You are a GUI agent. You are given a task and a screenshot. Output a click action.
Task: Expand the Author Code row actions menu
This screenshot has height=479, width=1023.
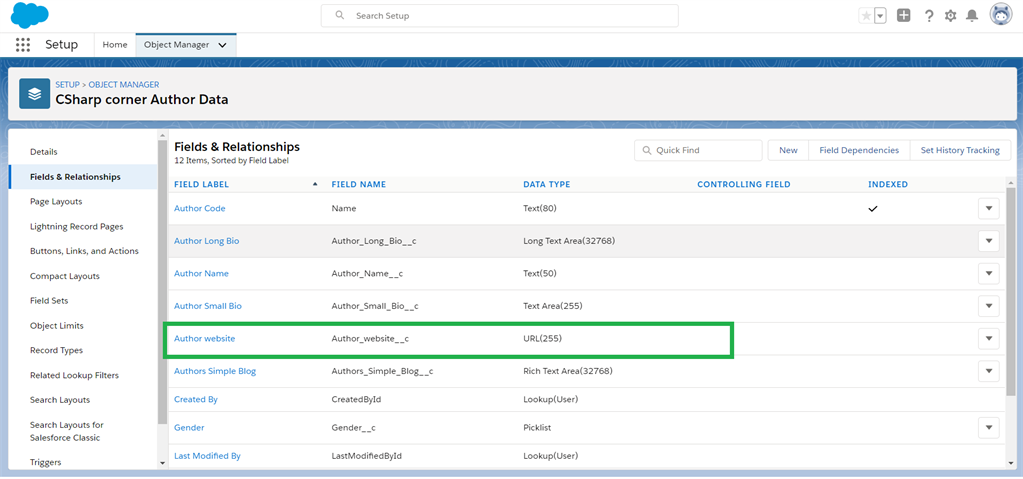coord(988,209)
